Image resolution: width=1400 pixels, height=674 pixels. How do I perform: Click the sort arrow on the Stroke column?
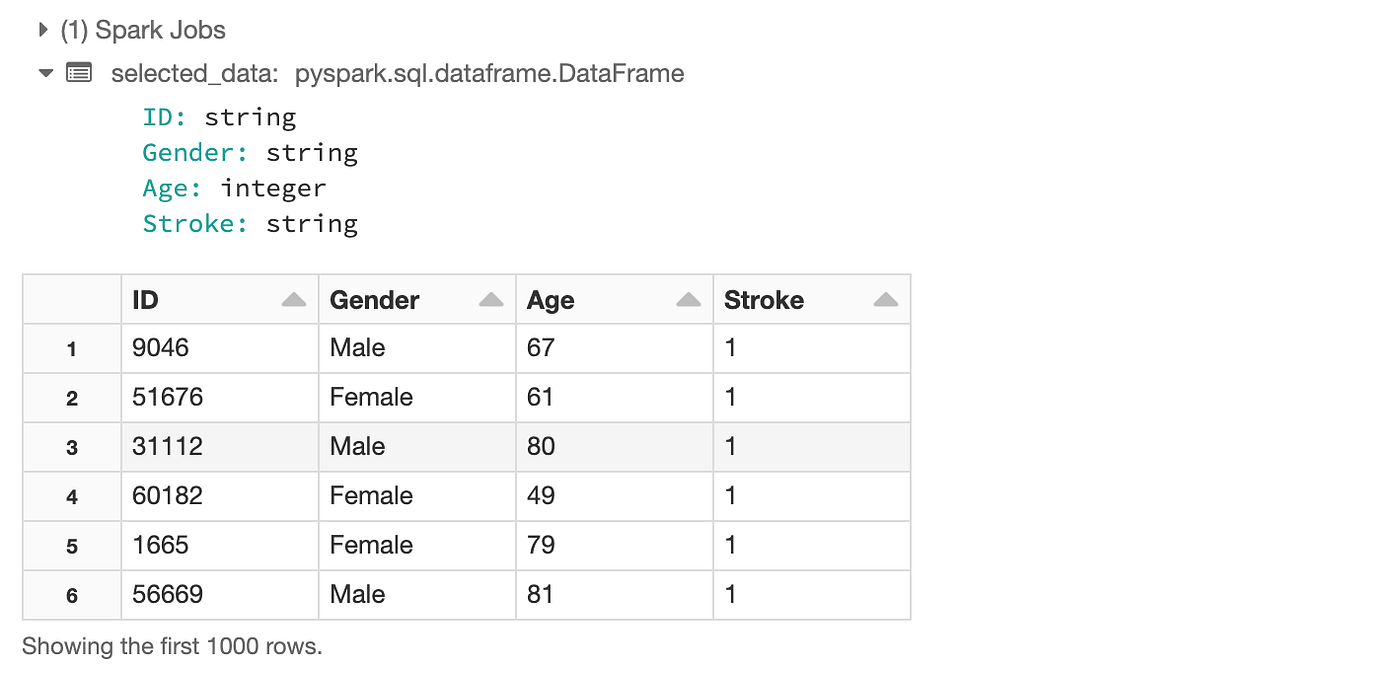click(x=886, y=298)
